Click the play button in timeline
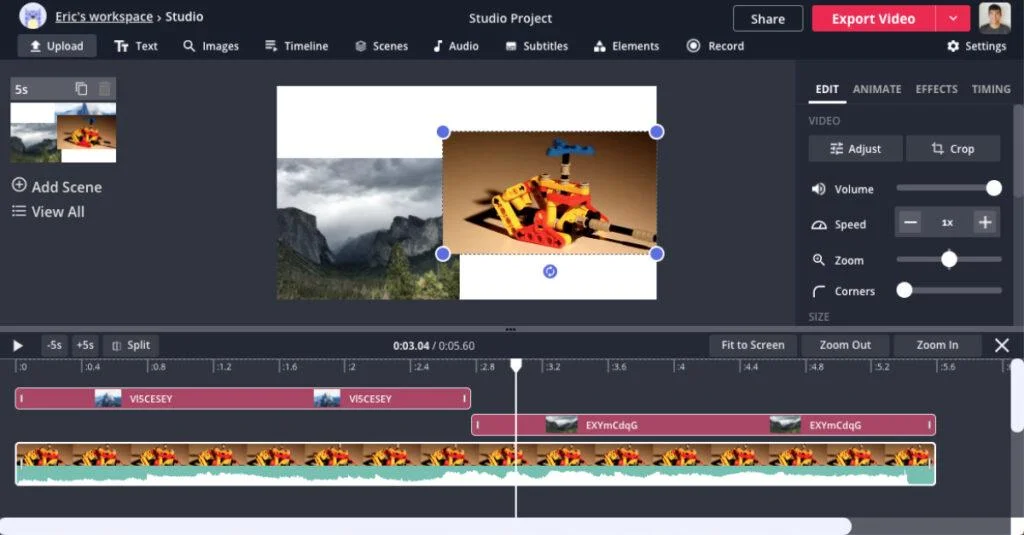Image resolution: width=1024 pixels, height=535 pixels. pos(18,345)
